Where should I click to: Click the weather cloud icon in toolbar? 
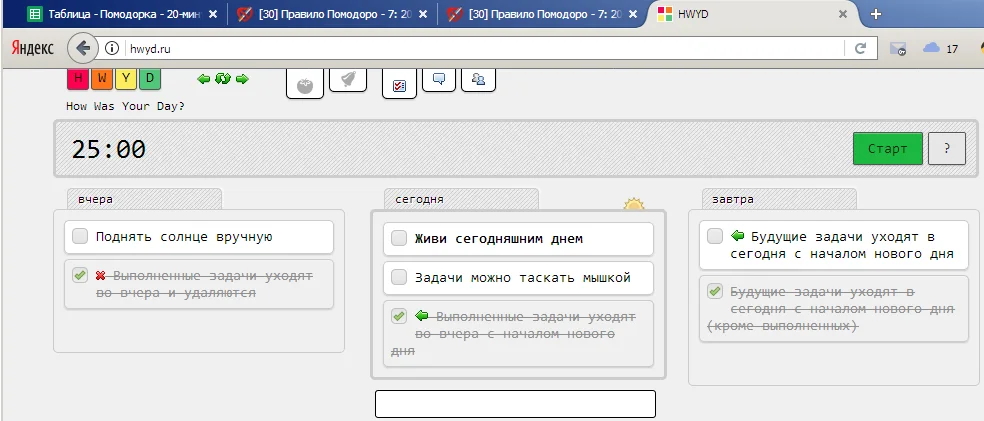(931, 48)
